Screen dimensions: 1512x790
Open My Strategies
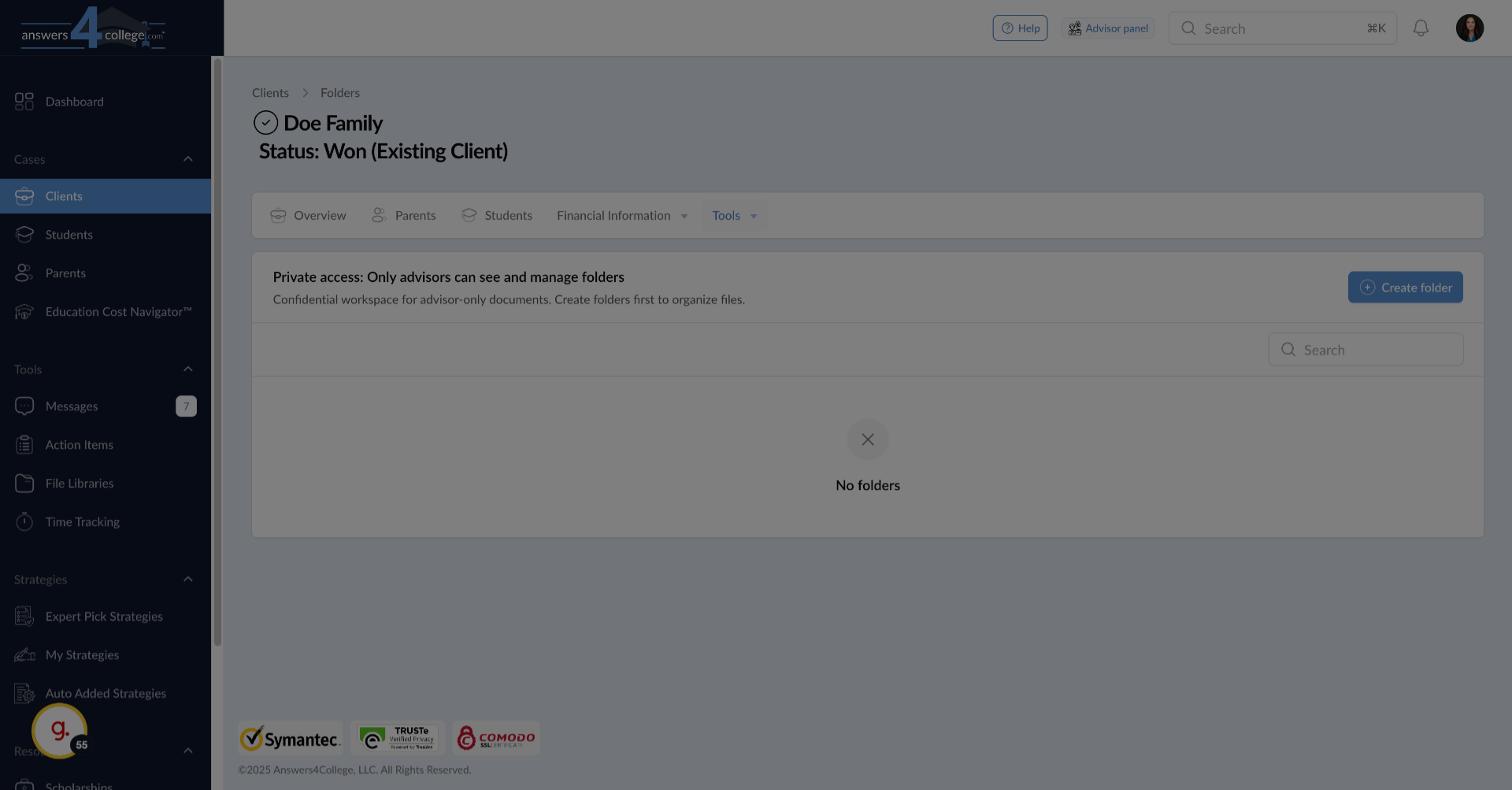point(82,655)
